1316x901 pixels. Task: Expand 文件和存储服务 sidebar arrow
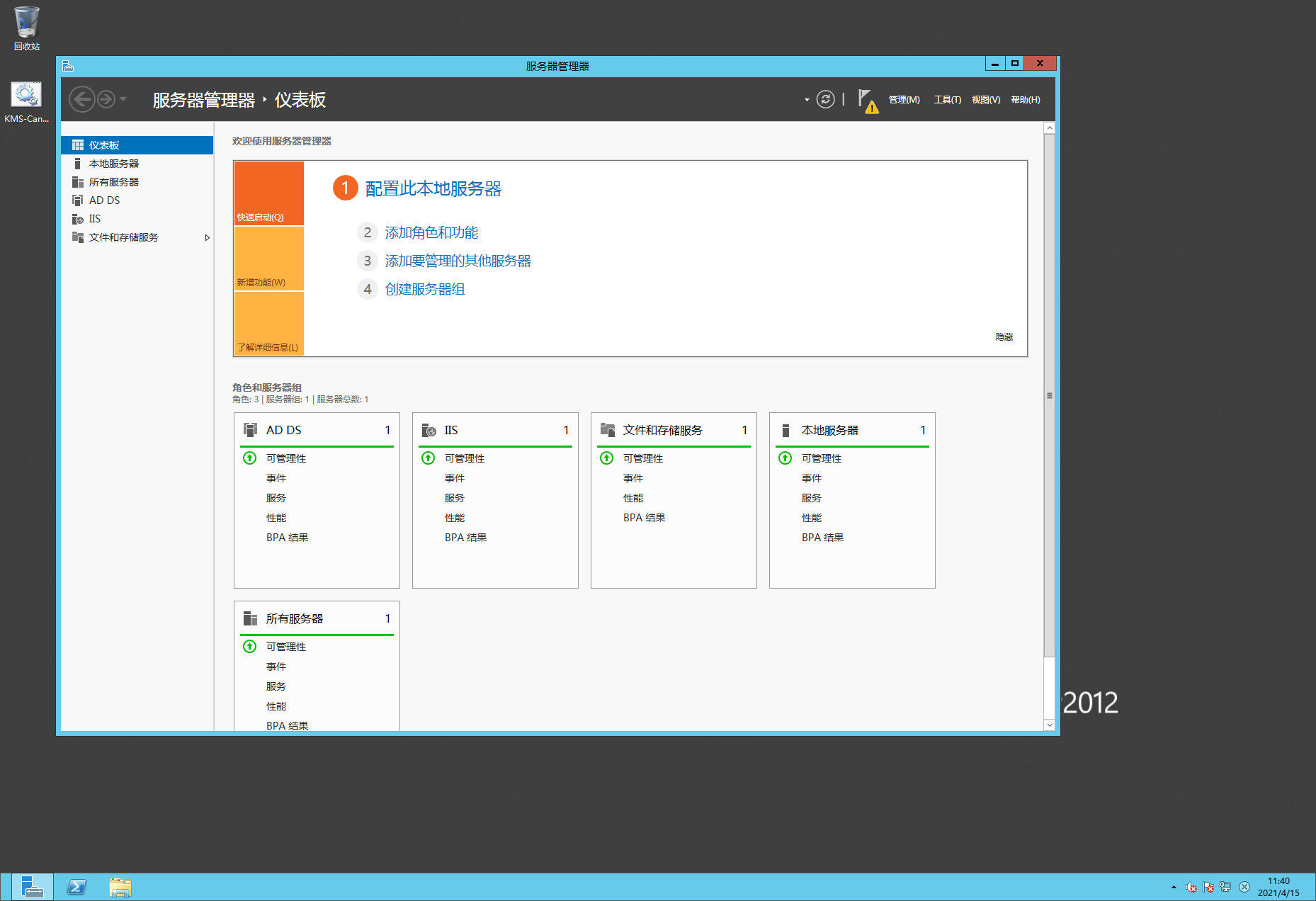(x=207, y=237)
